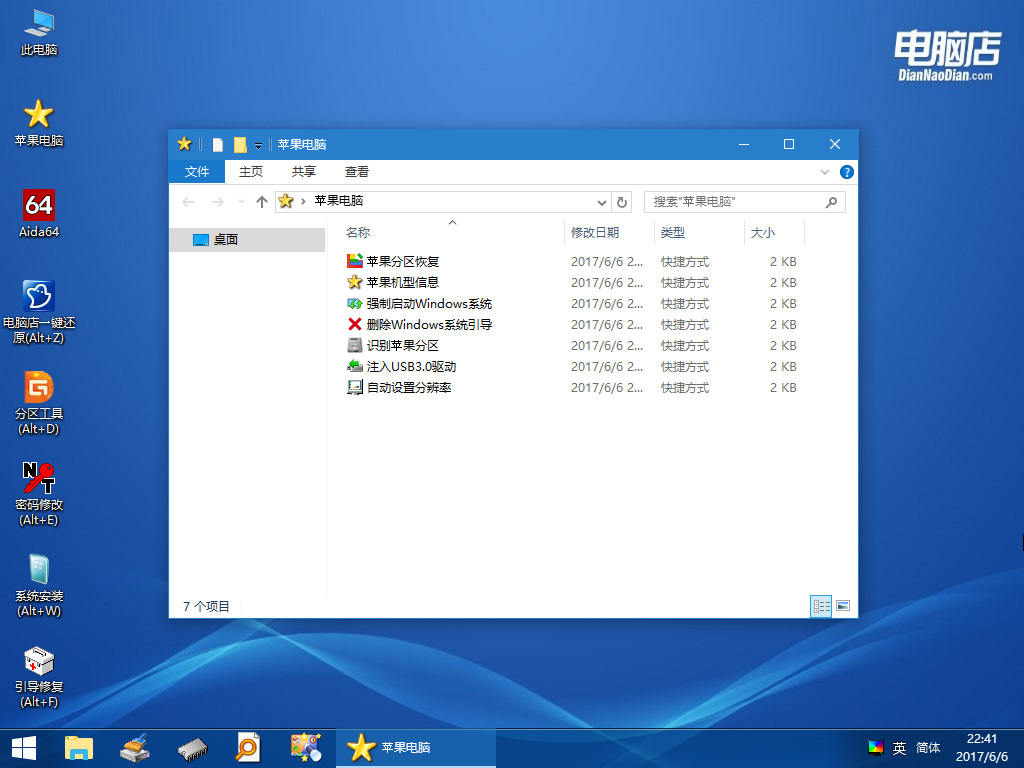1024x768 pixels.
Task: Switch to large icons view layout
Action: click(843, 606)
